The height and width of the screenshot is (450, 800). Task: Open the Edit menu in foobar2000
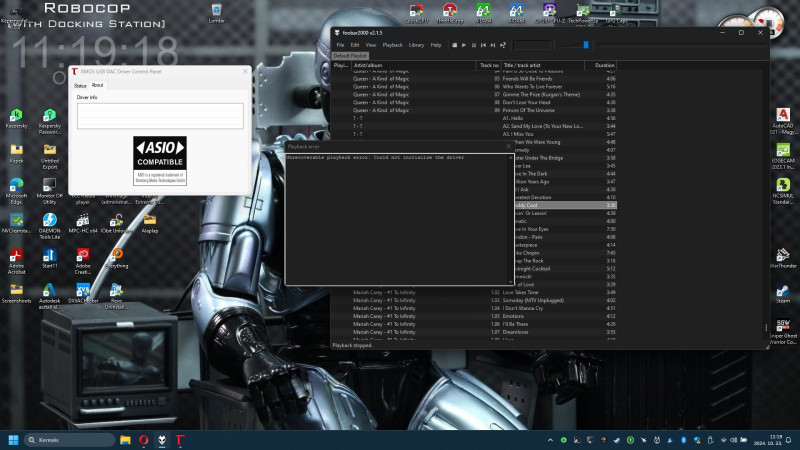(355, 45)
